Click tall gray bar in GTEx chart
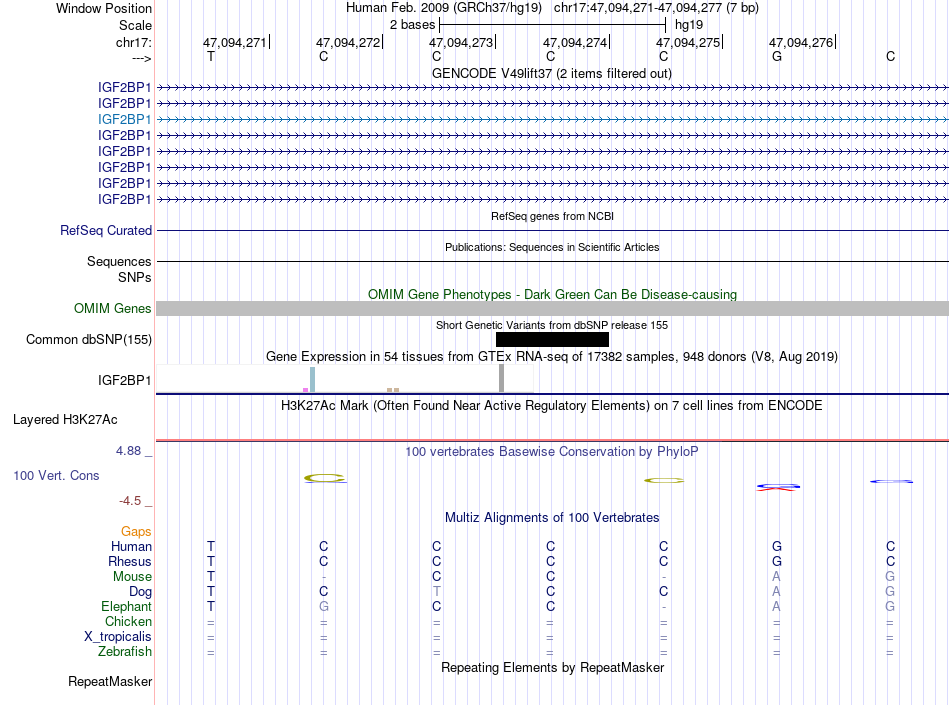 click(x=501, y=378)
